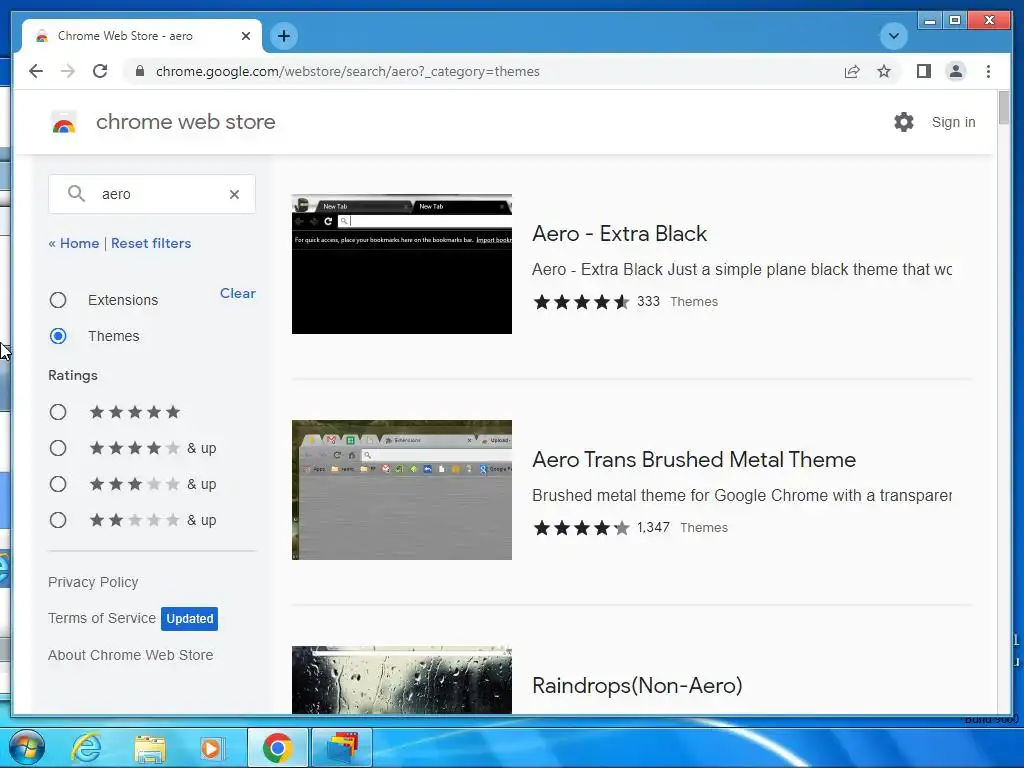Open a new tab with the plus button
The image size is (1024, 768).
point(283,36)
